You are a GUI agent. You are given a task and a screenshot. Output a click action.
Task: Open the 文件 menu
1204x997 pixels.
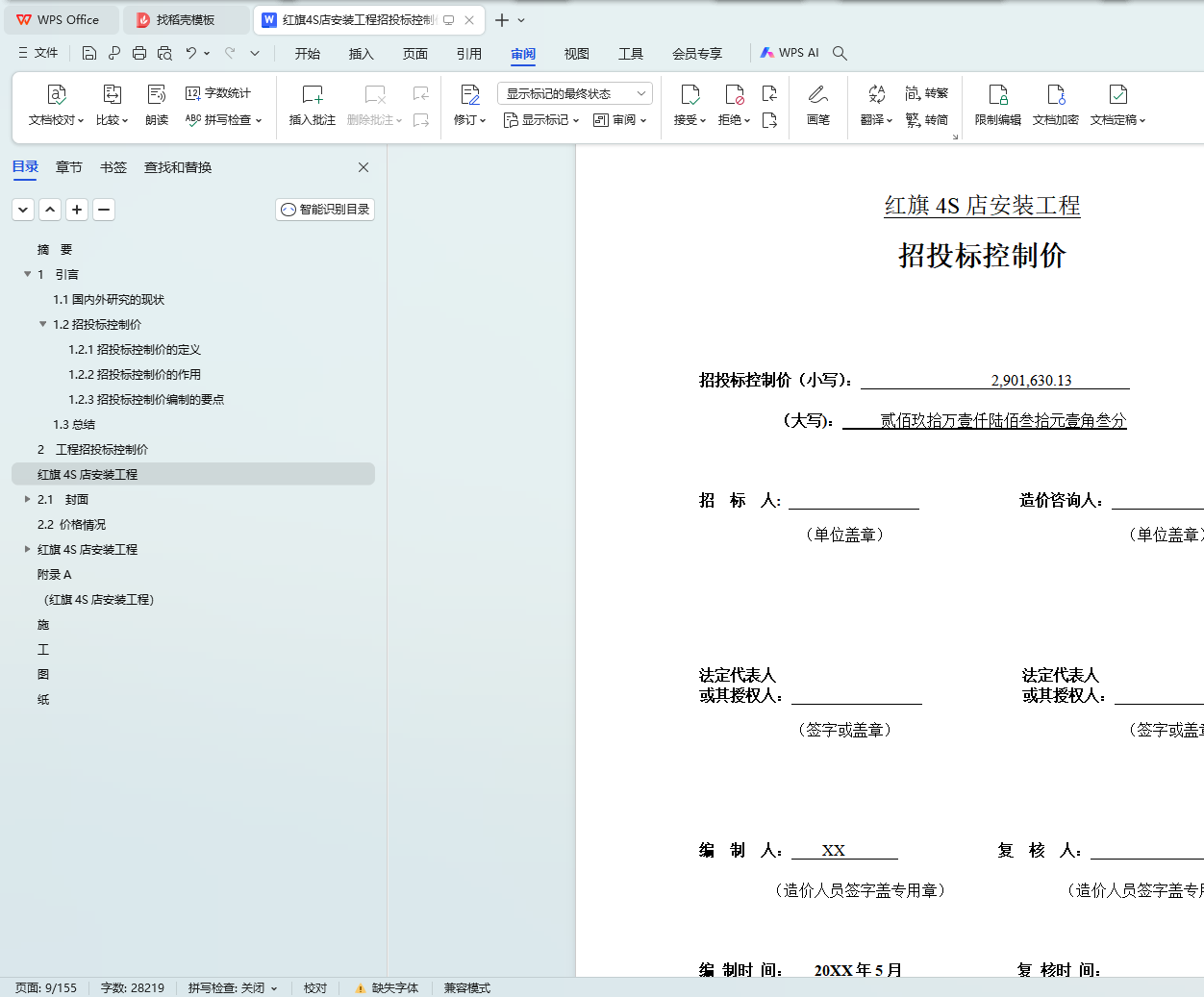[x=38, y=53]
